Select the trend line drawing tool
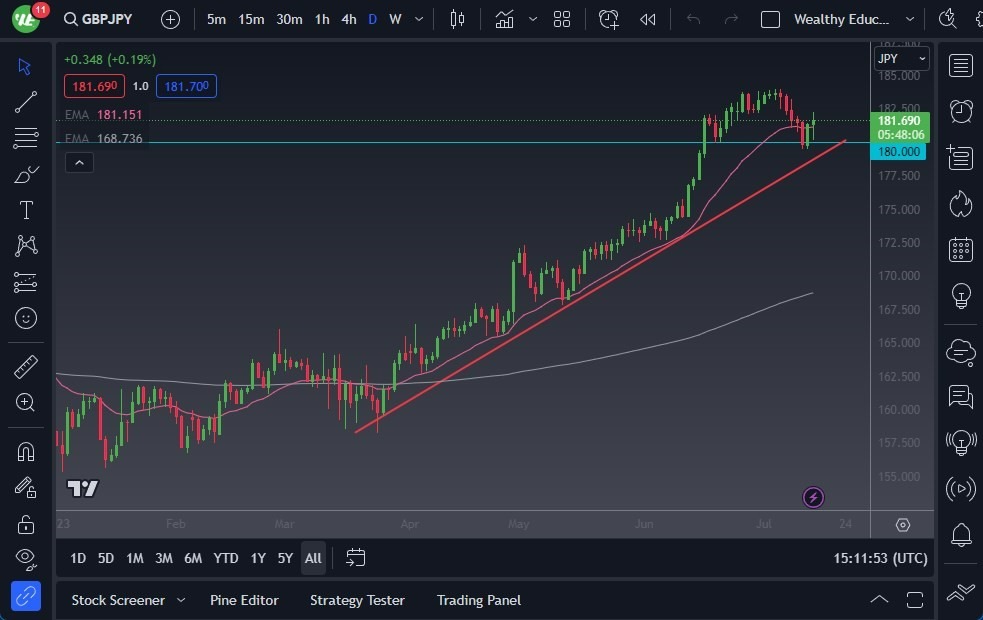 [x=26, y=102]
